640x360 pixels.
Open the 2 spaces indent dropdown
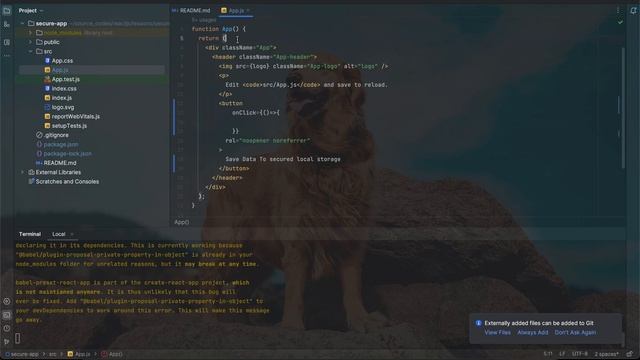tap(606, 354)
